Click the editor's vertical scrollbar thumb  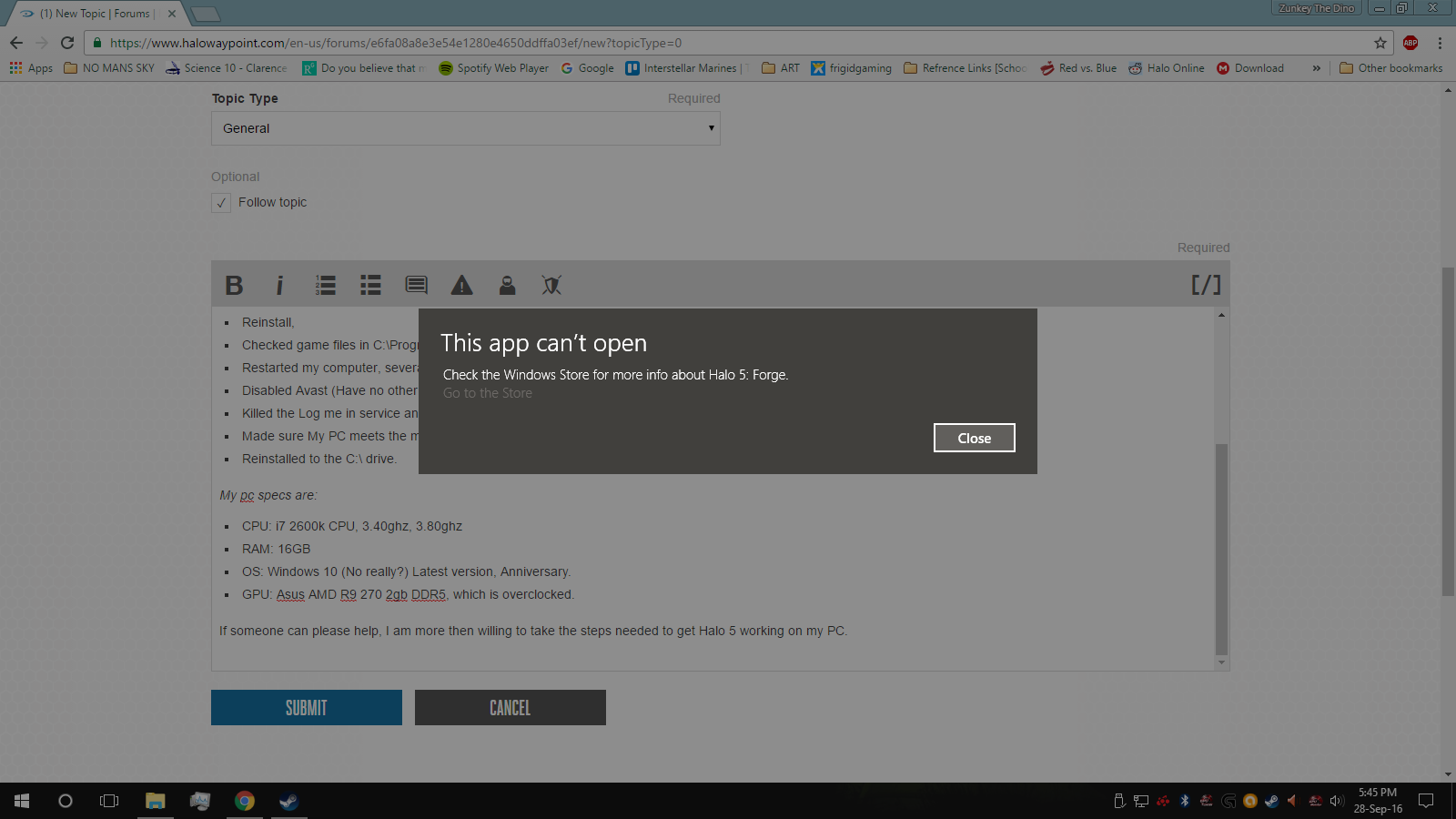pyautogui.click(x=1221, y=549)
